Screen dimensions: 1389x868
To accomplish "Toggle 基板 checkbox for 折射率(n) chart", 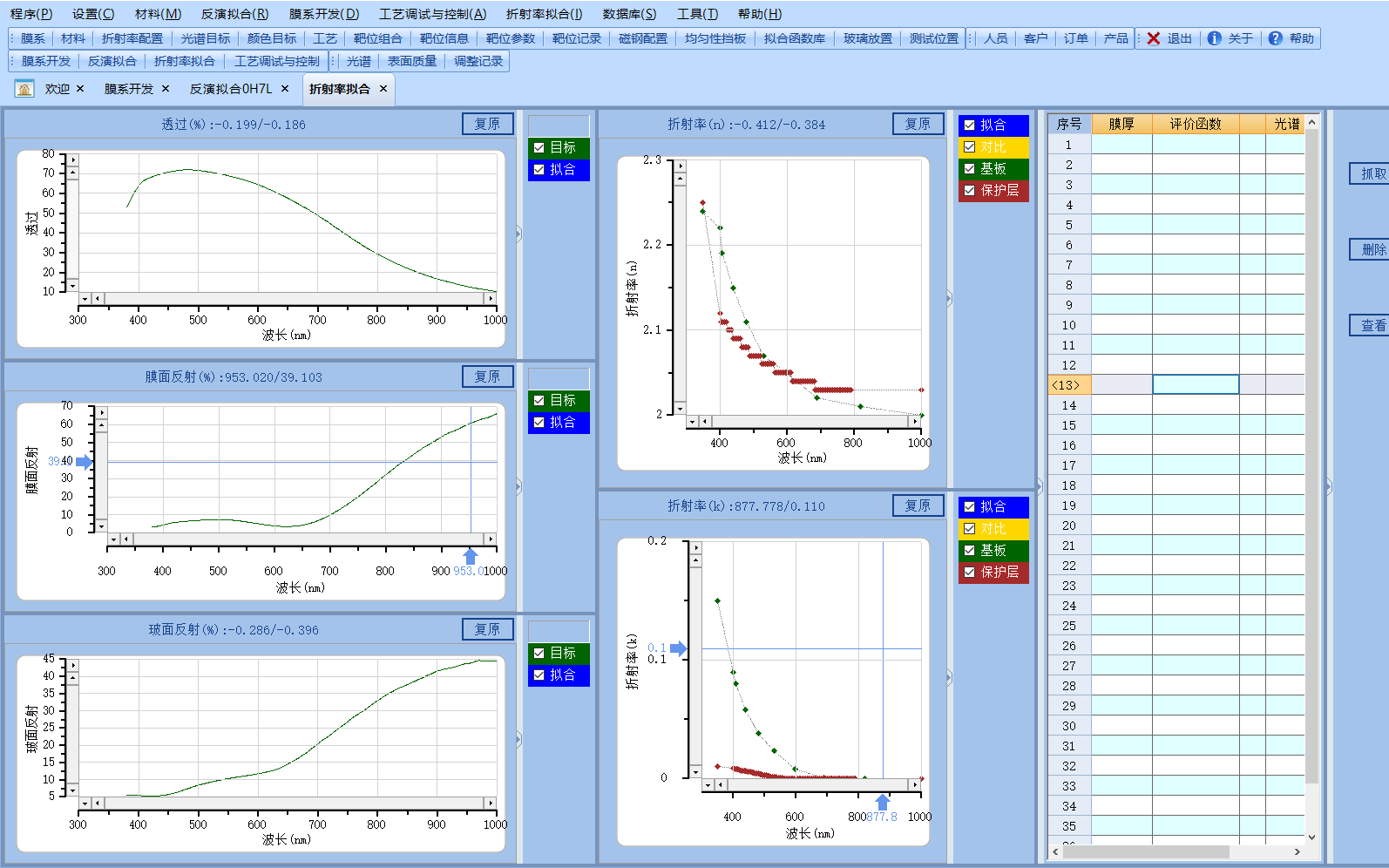I will tap(969, 169).
